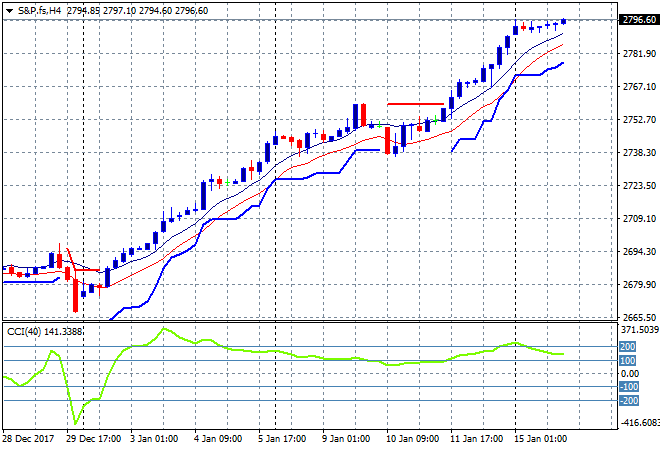Click the CCI -200 level label

pos(628,401)
